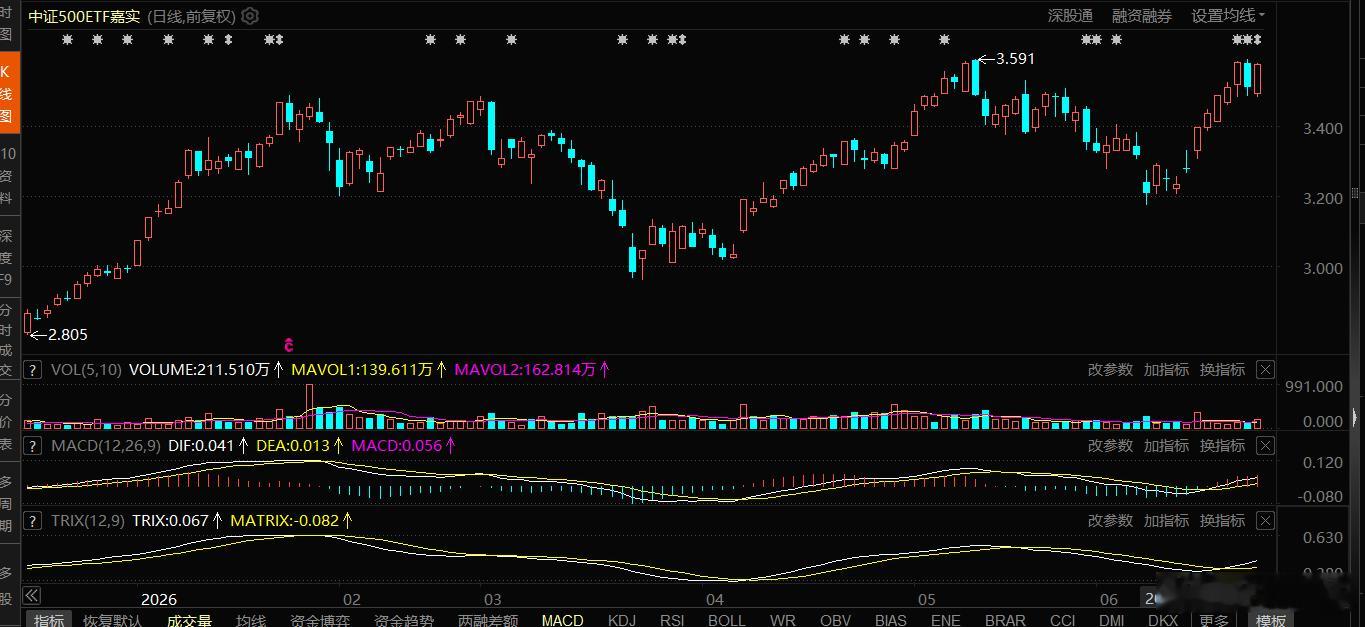Select the 指标 tab at bottom left
Screen dimensions: 1365x627
(49, 620)
